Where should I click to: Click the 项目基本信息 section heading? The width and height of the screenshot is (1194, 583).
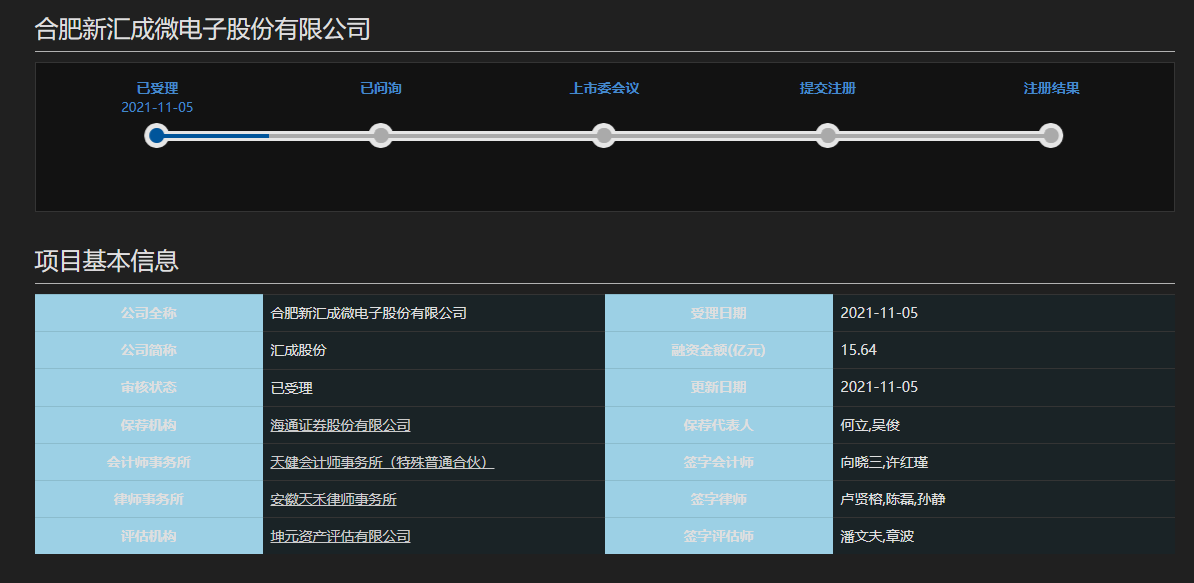pyautogui.click(x=106, y=261)
